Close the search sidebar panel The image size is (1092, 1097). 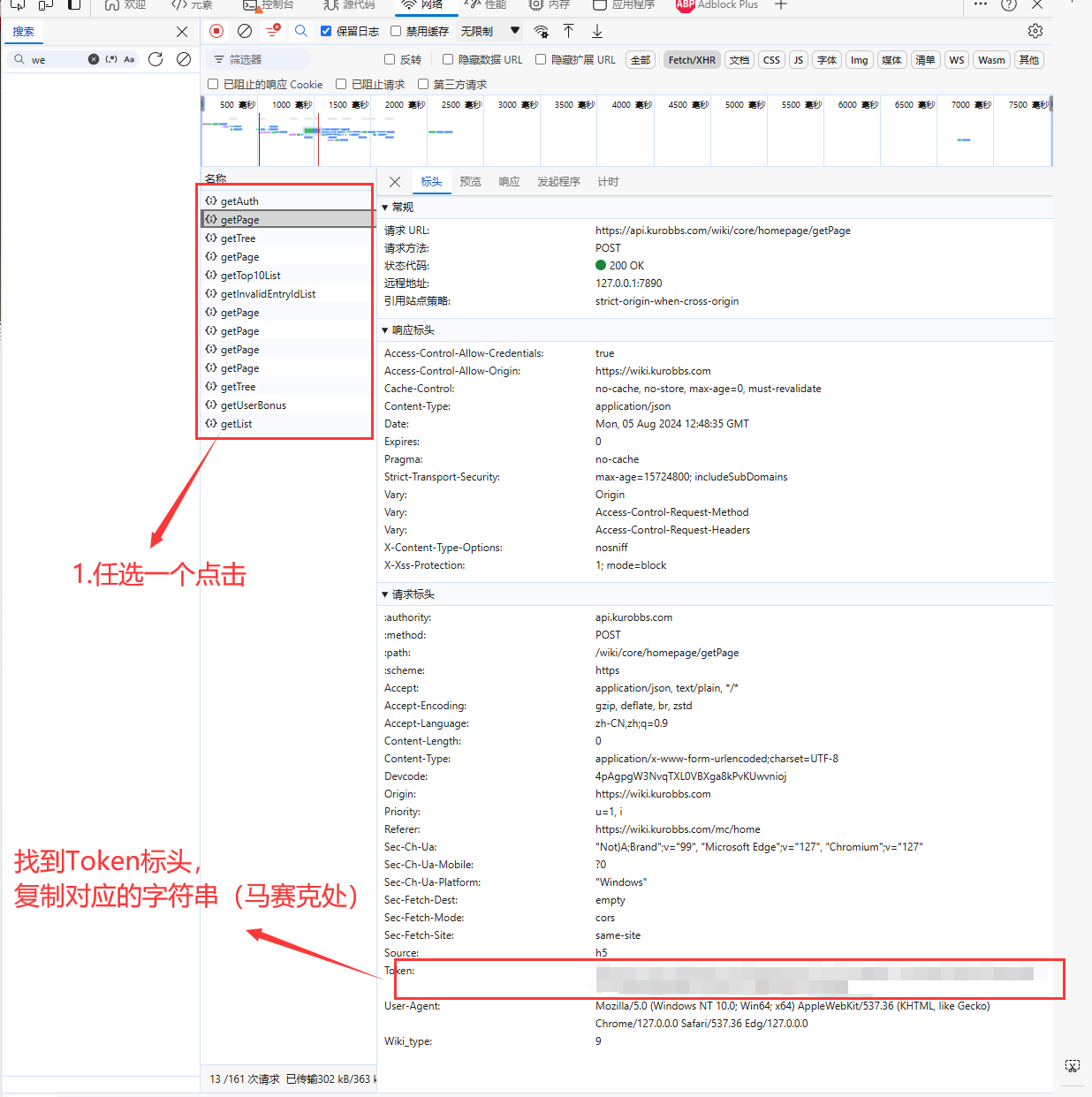182,32
